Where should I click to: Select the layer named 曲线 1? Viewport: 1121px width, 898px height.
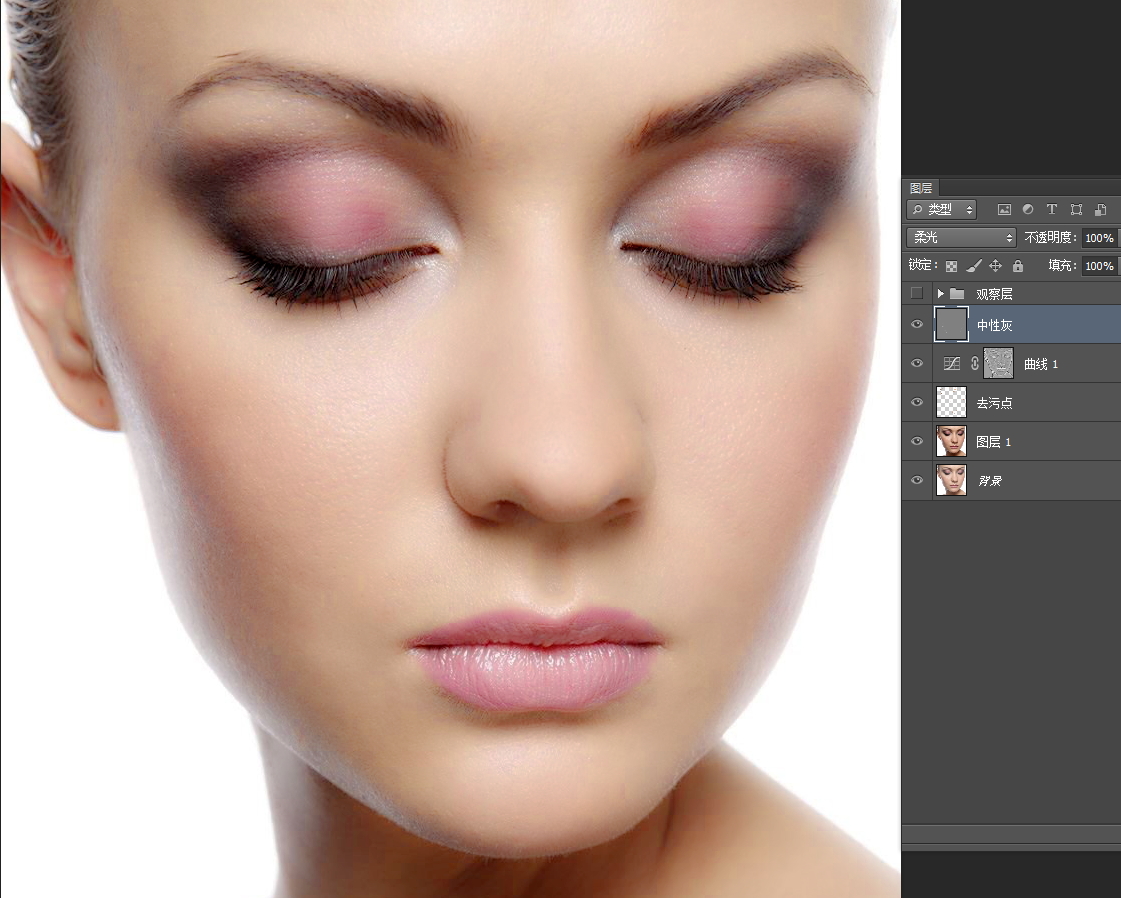pos(1041,364)
